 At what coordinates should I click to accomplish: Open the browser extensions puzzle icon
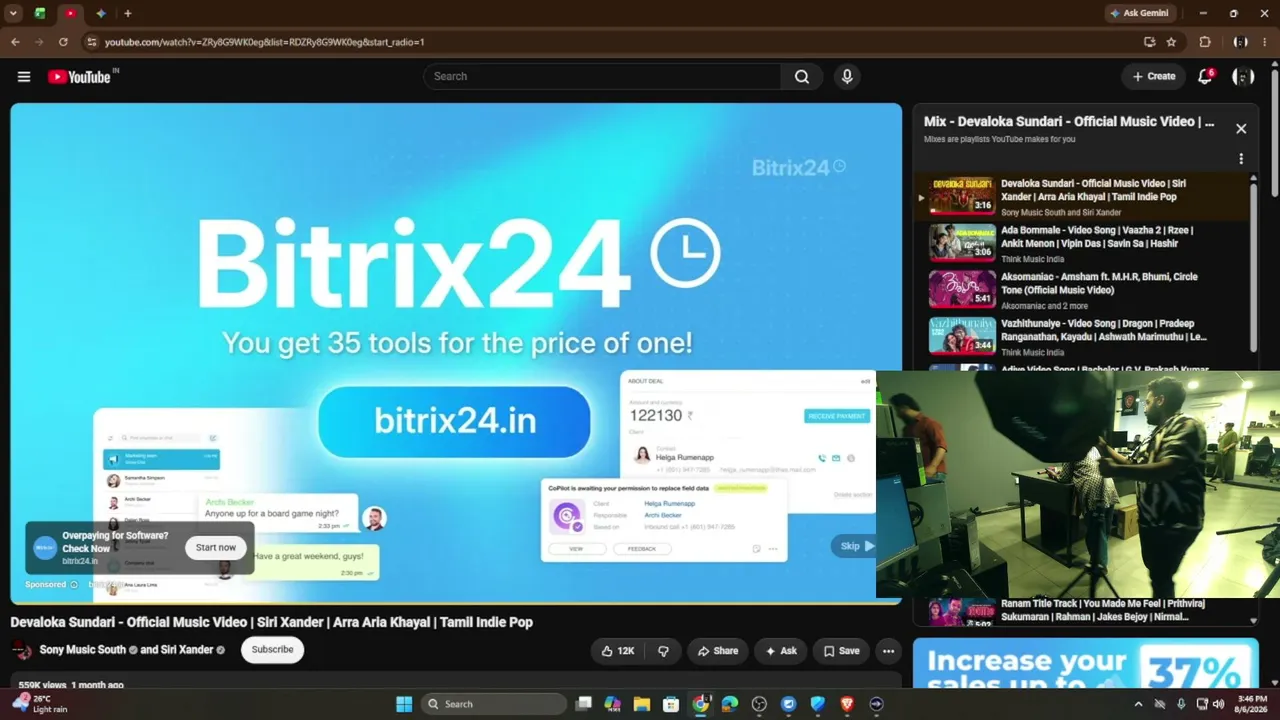click(x=1205, y=42)
